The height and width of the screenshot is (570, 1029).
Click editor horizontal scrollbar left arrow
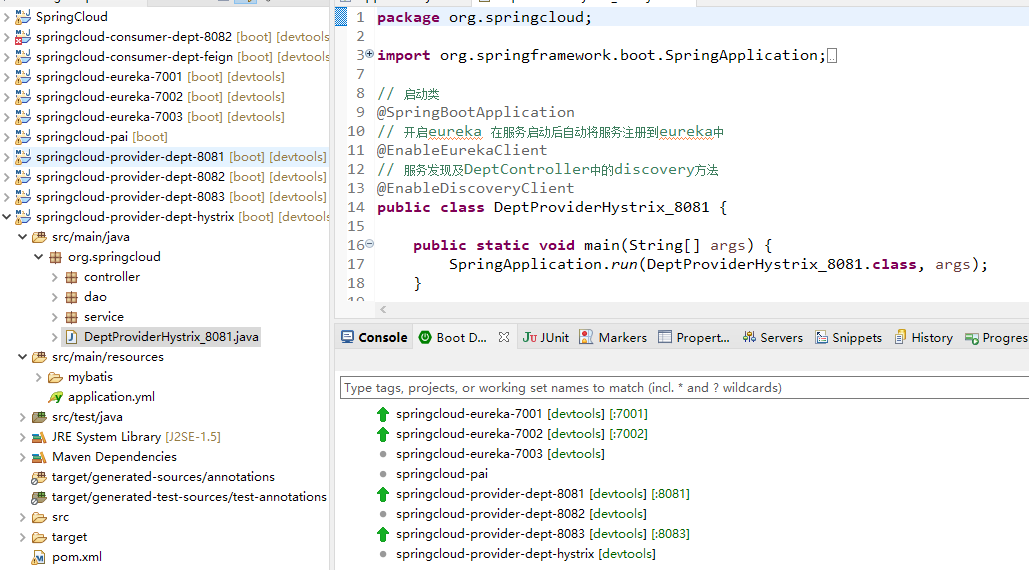pos(383,309)
